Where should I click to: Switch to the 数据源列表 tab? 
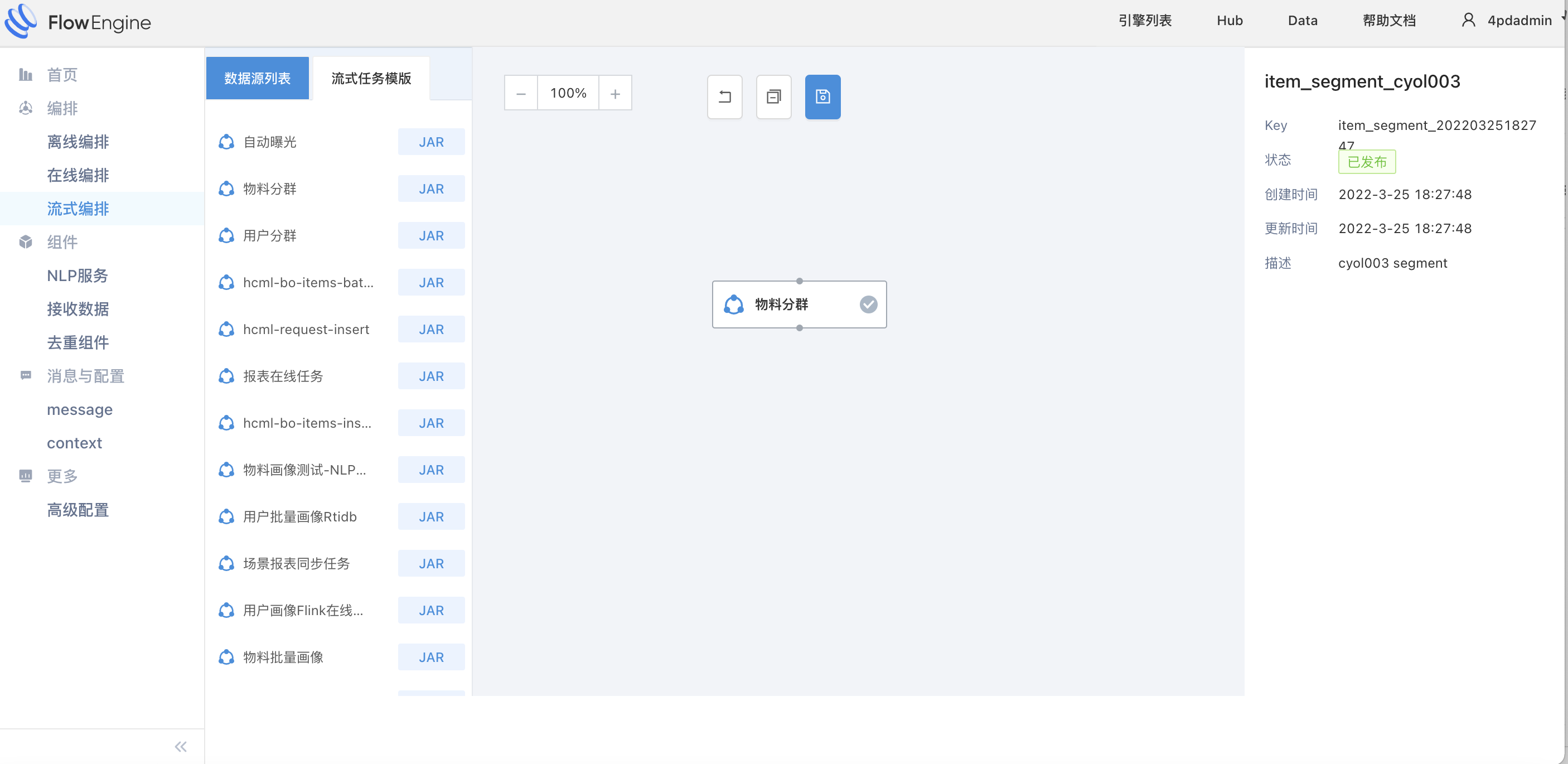257,78
